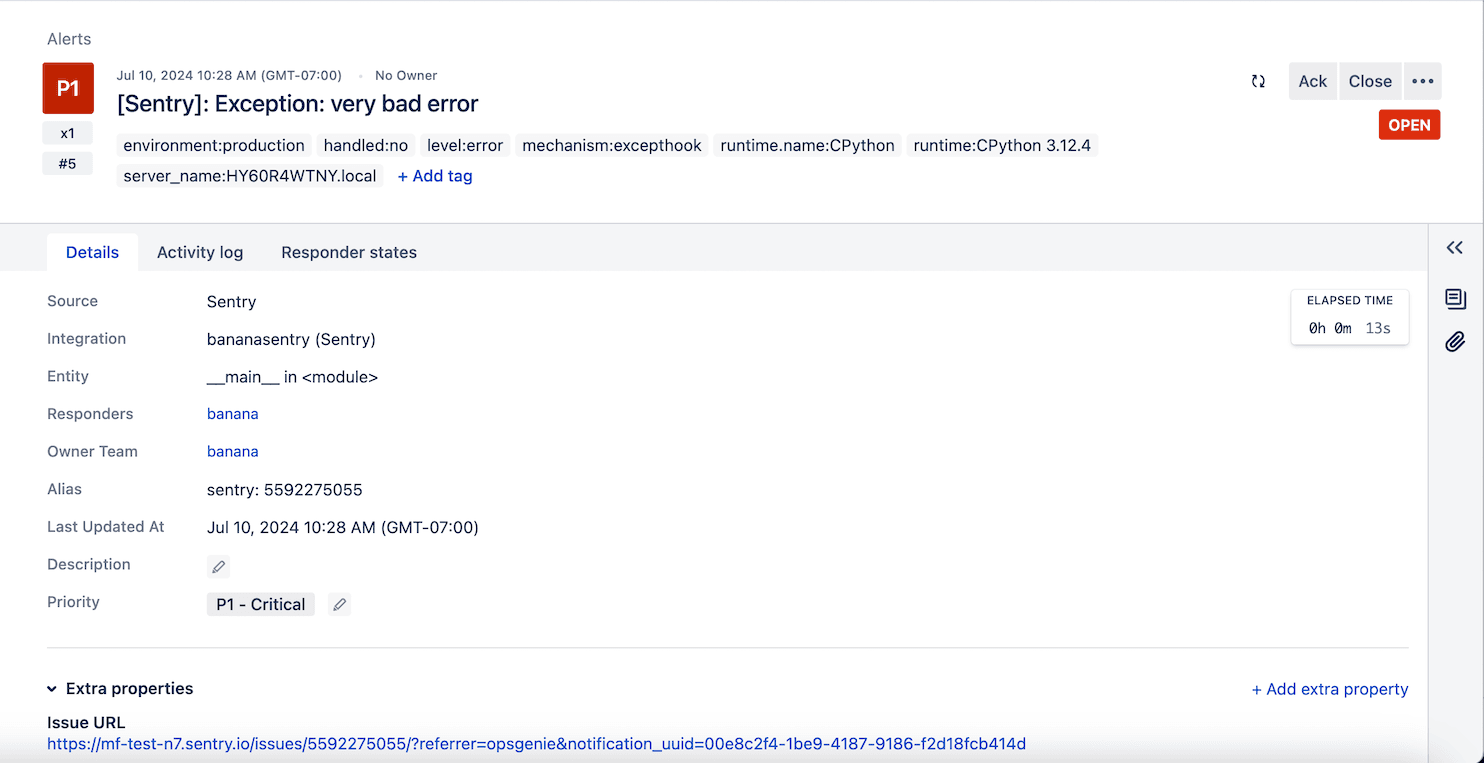Close the alert using Close button
1484x763 pixels.
(x=1370, y=81)
